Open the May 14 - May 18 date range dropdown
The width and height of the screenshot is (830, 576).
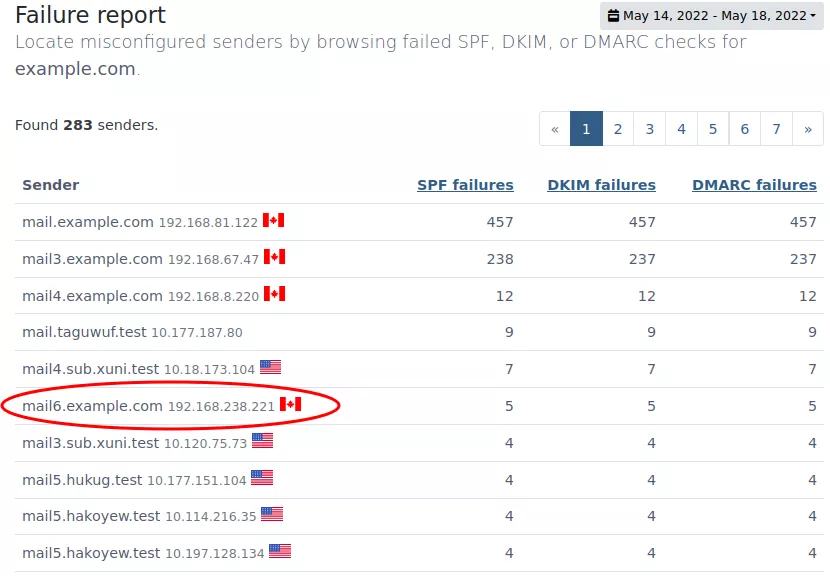pos(711,16)
